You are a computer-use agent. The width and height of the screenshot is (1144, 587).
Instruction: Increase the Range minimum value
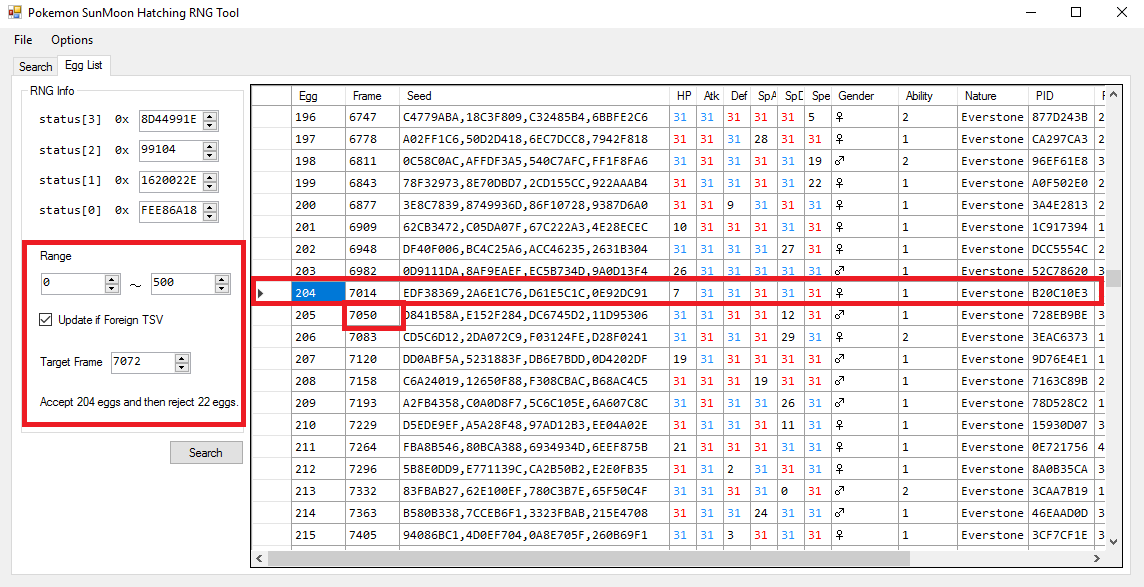(x=112, y=279)
